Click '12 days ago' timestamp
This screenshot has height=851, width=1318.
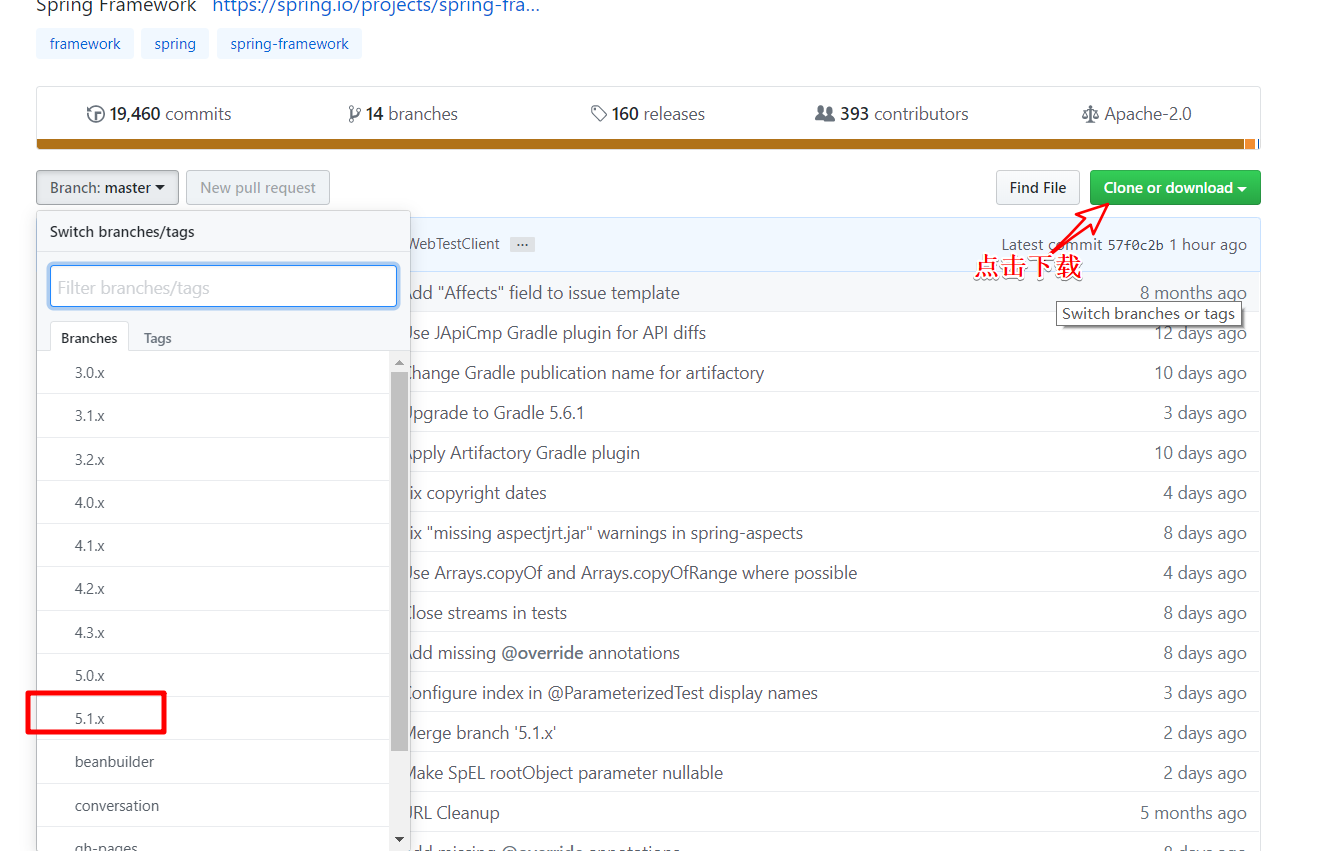coord(1200,333)
